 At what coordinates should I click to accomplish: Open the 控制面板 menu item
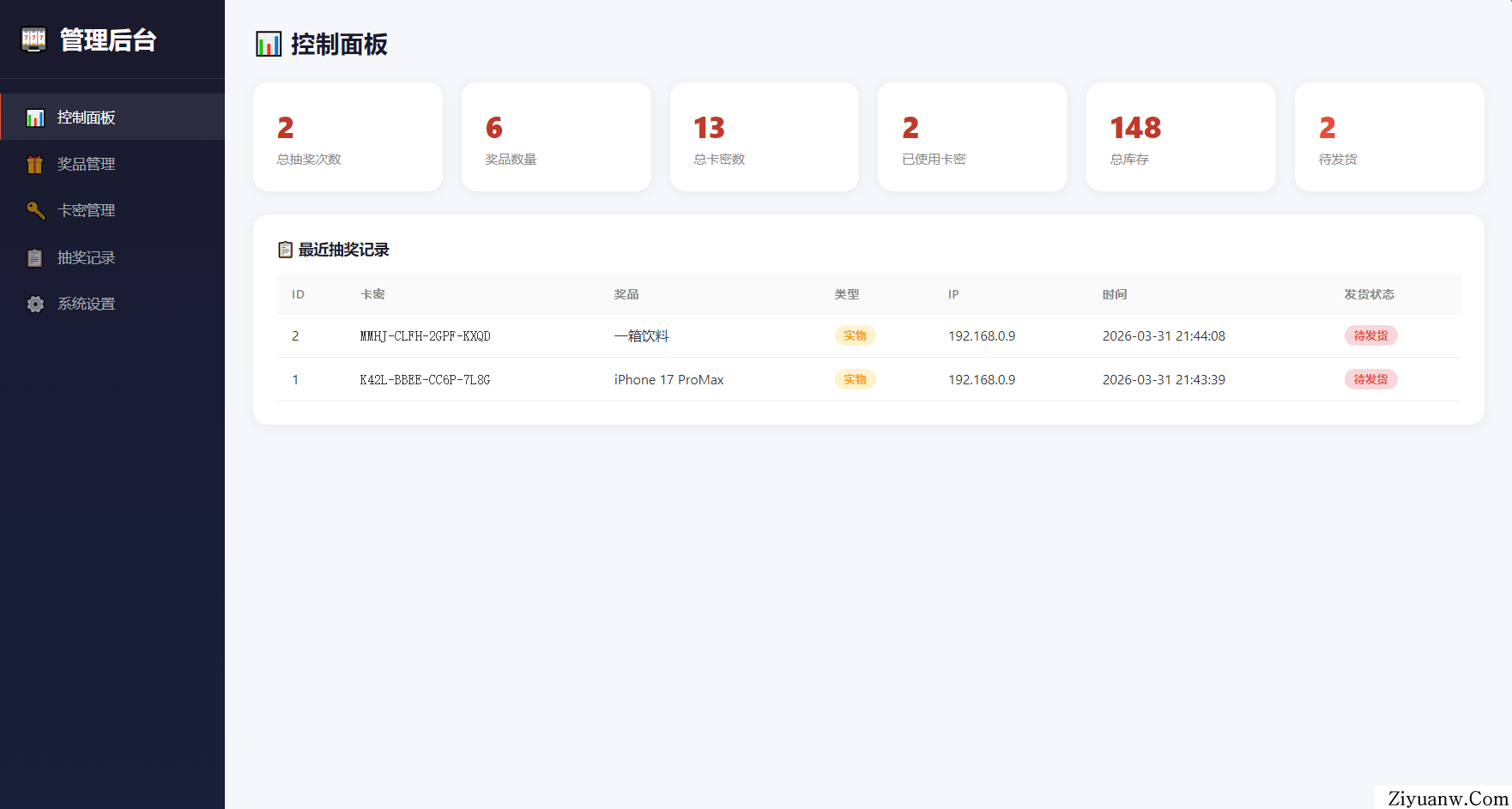point(112,117)
